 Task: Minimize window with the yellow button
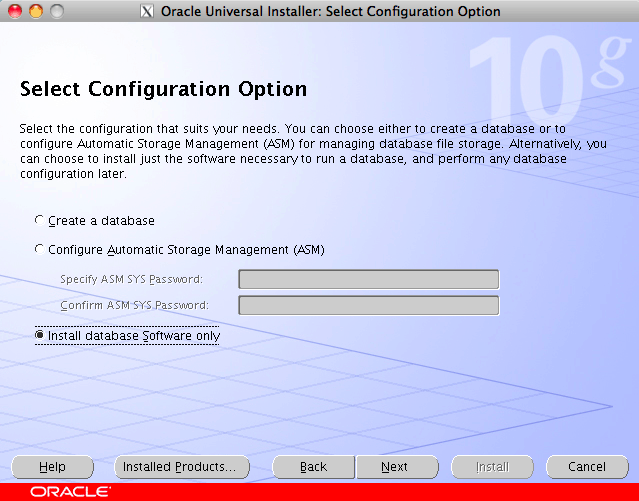[x=36, y=12]
